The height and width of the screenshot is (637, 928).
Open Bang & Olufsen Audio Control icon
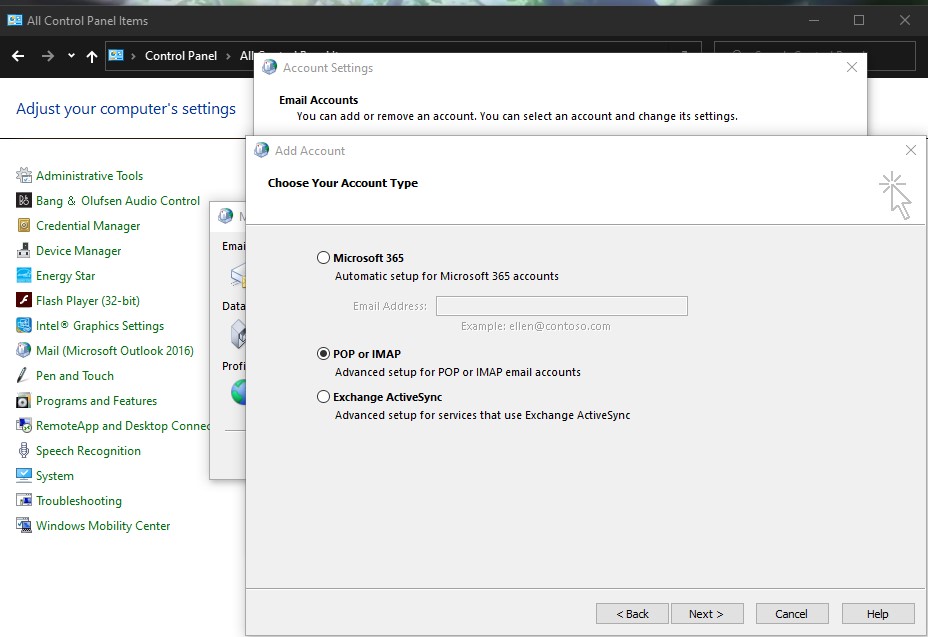(x=24, y=200)
